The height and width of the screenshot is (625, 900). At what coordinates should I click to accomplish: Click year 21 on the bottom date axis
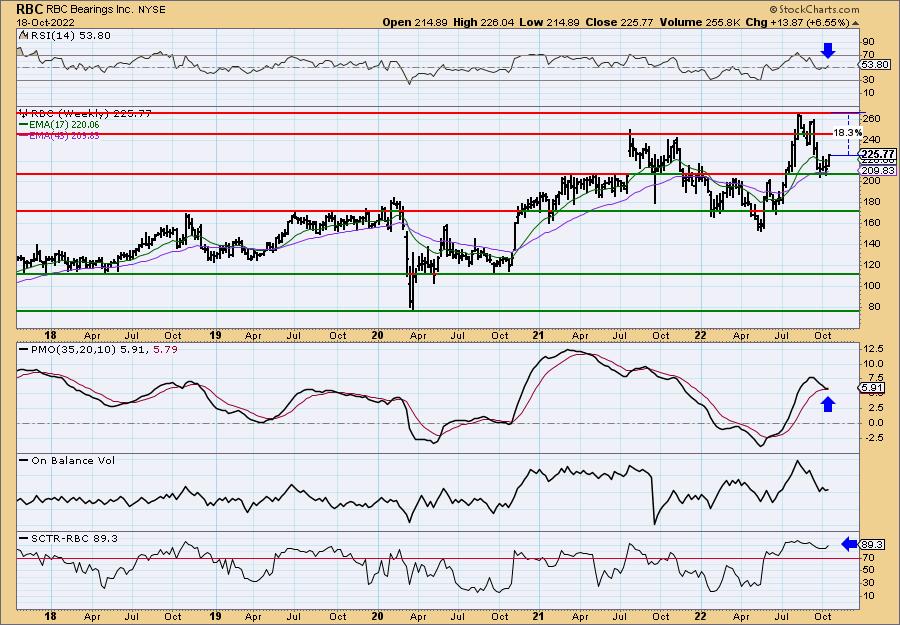click(x=538, y=617)
